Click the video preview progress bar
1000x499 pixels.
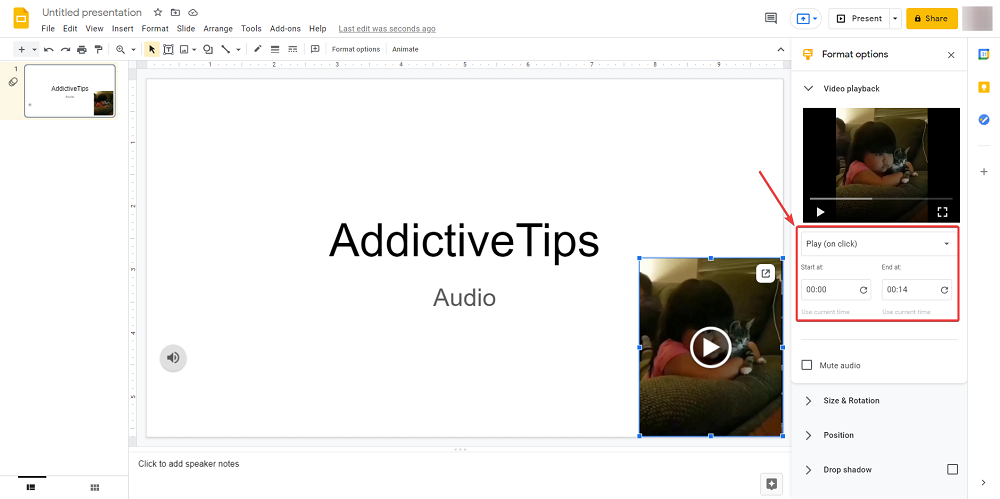click(x=880, y=198)
